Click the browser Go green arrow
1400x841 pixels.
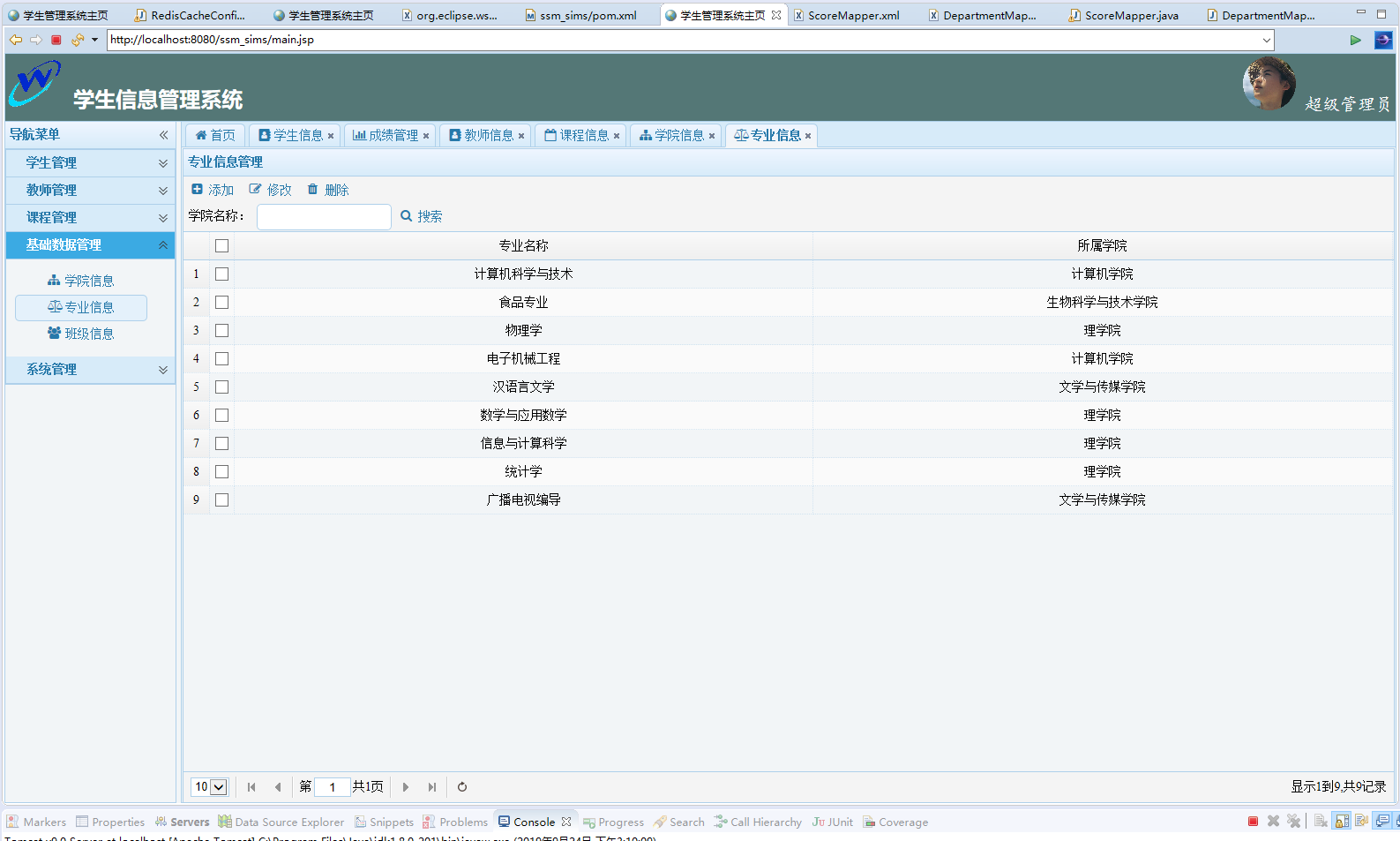point(1355,40)
